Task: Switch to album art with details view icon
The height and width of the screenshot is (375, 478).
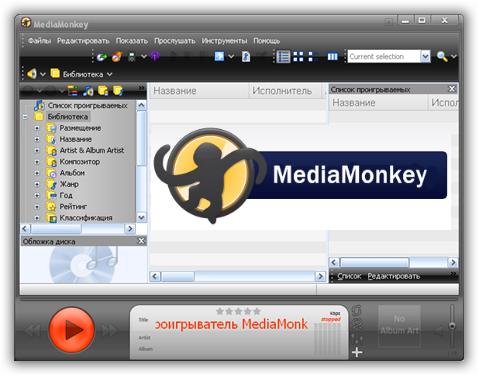Action: point(313,57)
